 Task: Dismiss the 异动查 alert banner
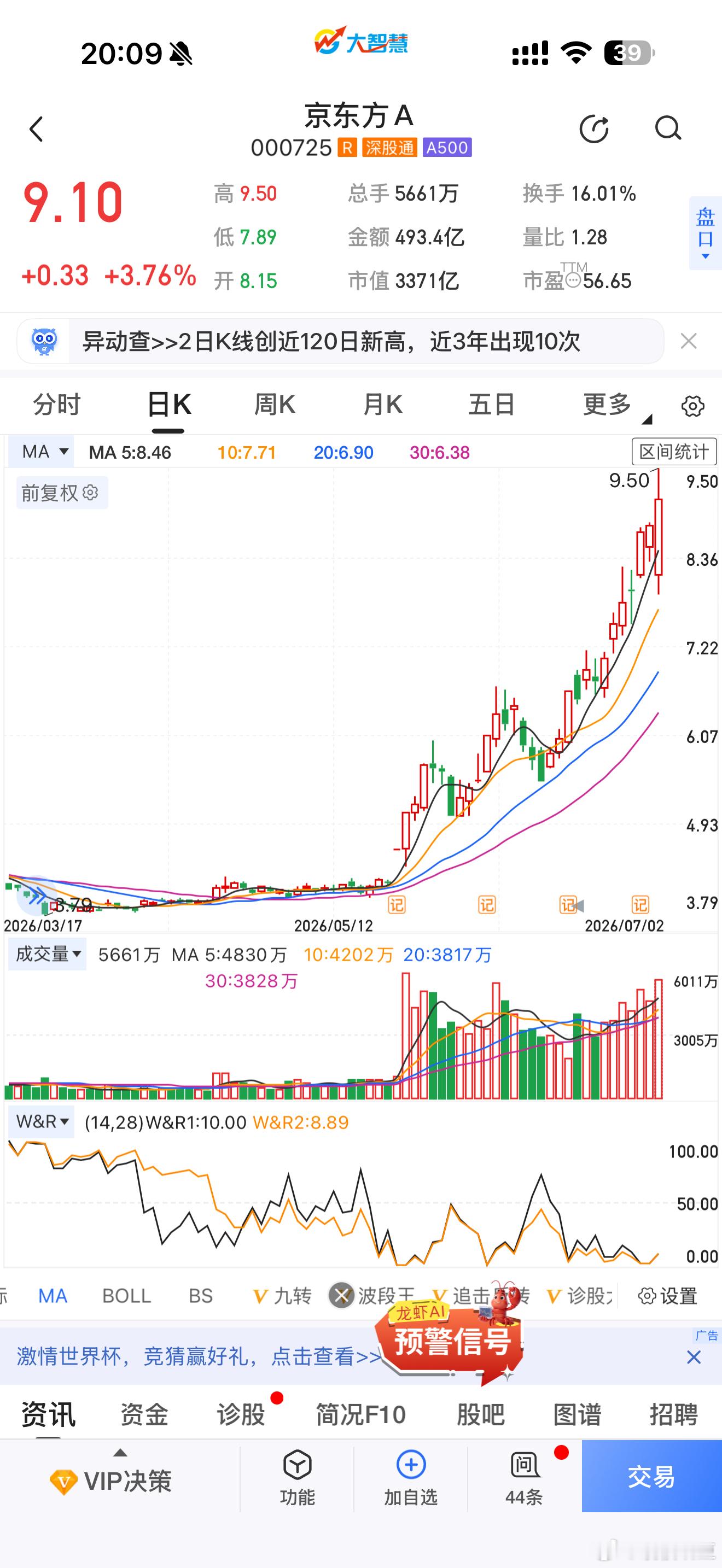(689, 341)
